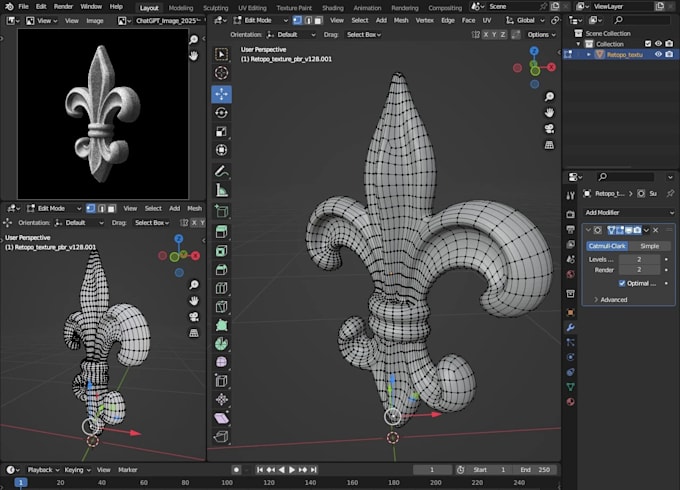Click the fleur-de-lis reference image
Viewport: 680px width, 490px height.
pyautogui.click(x=103, y=114)
